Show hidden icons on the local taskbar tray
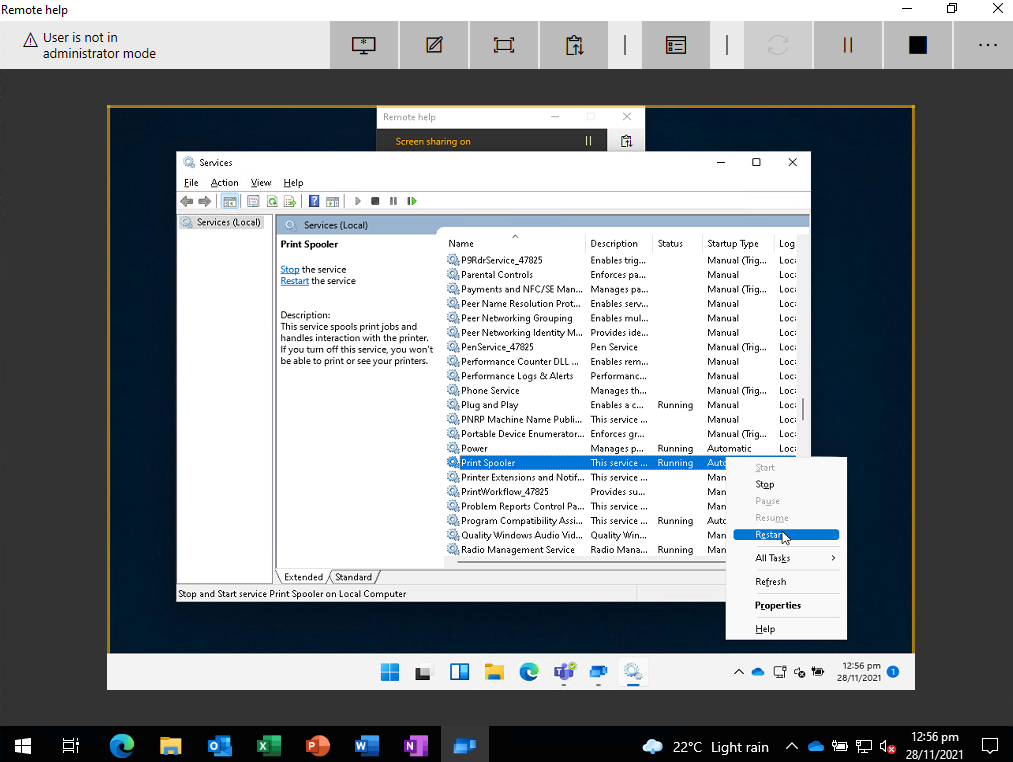Image resolution: width=1013 pixels, height=762 pixels. pyautogui.click(x=791, y=746)
